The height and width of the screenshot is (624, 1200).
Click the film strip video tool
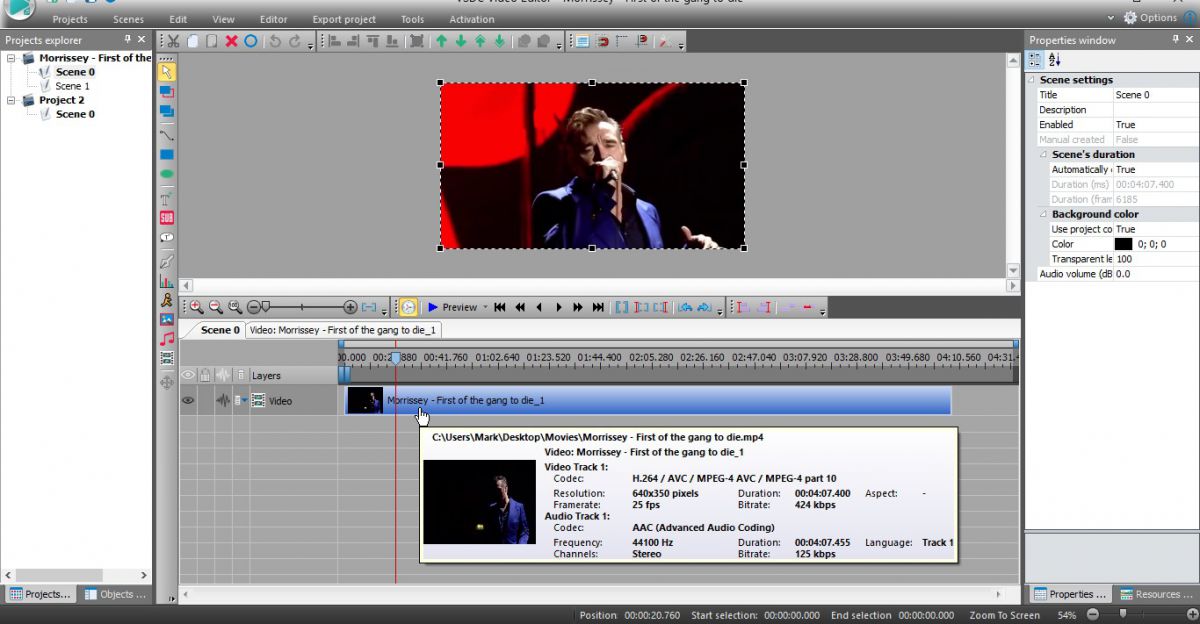point(167,358)
